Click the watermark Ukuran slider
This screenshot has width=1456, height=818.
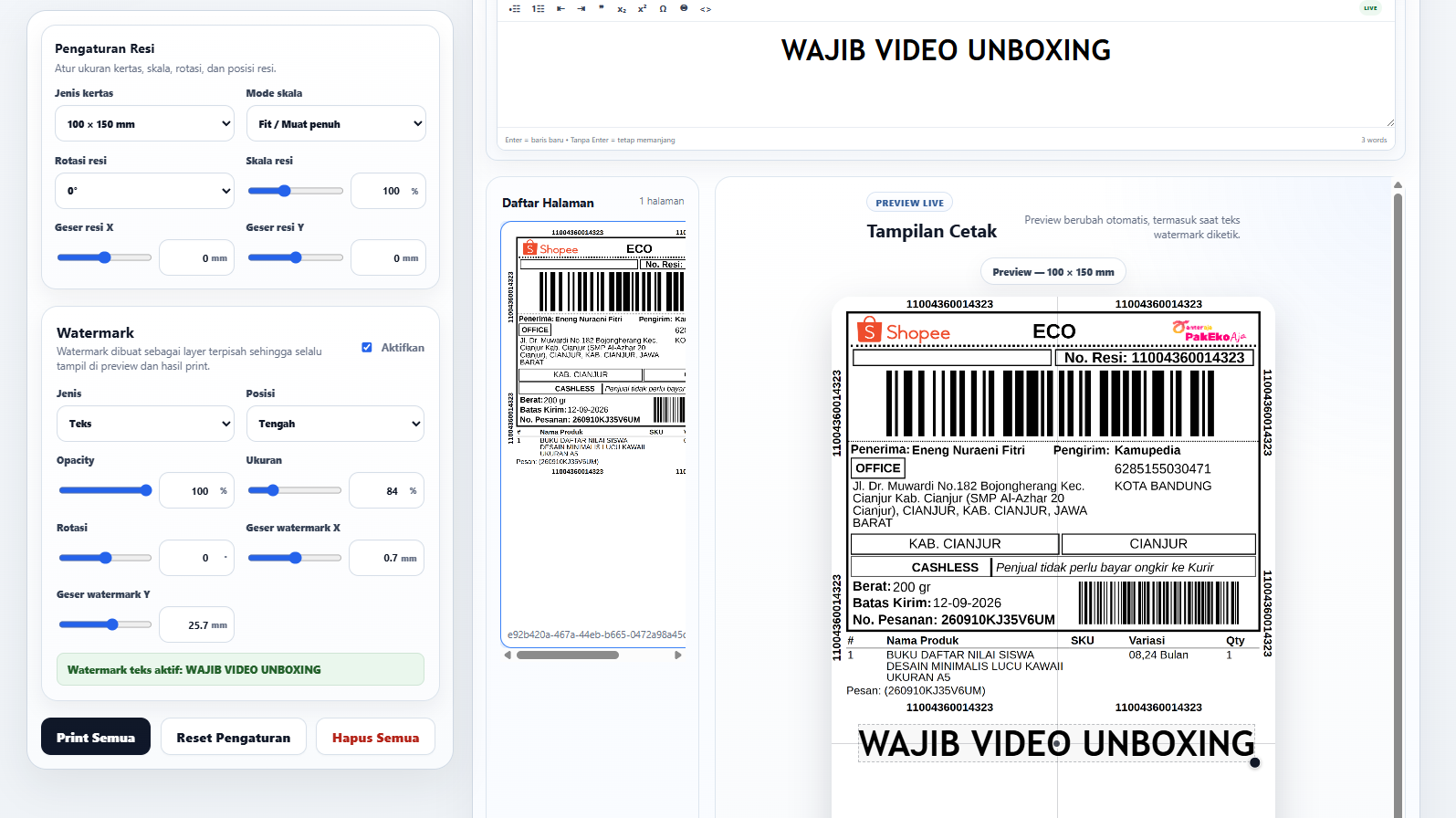(x=294, y=490)
